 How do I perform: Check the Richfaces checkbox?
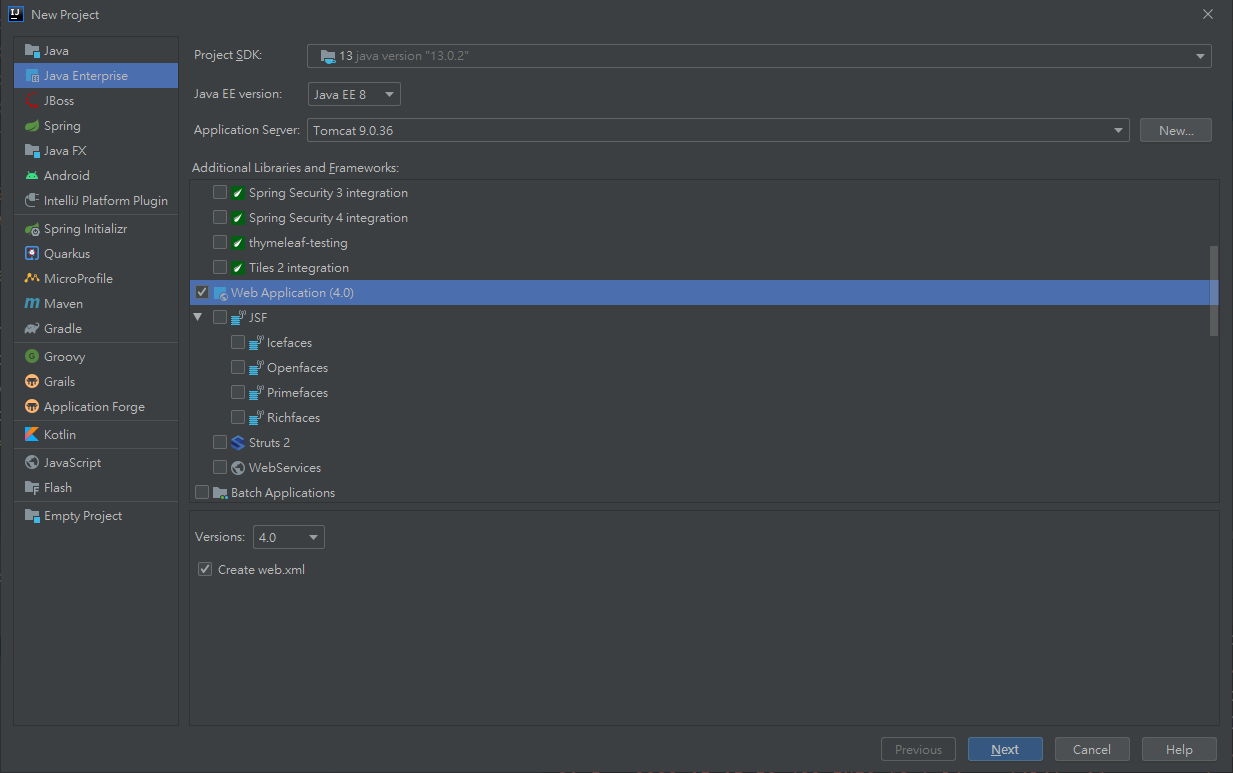tap(238, 417)
